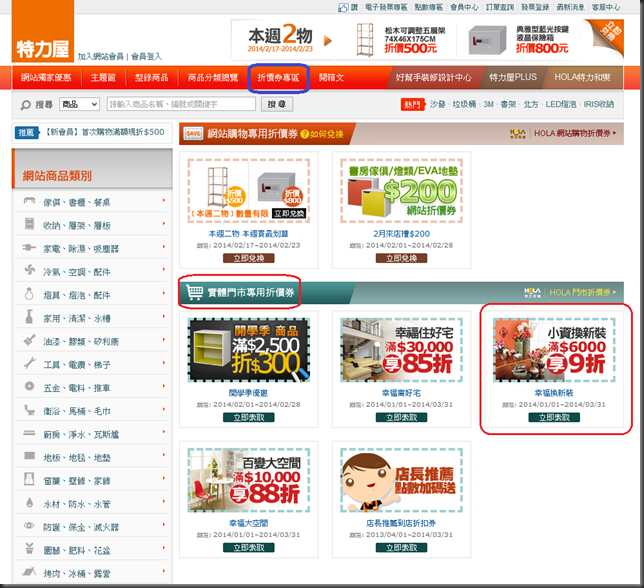Open the 特力屋PLUS nav tab
This screenshot has height=588, width=644.
[x=513, y=77]
